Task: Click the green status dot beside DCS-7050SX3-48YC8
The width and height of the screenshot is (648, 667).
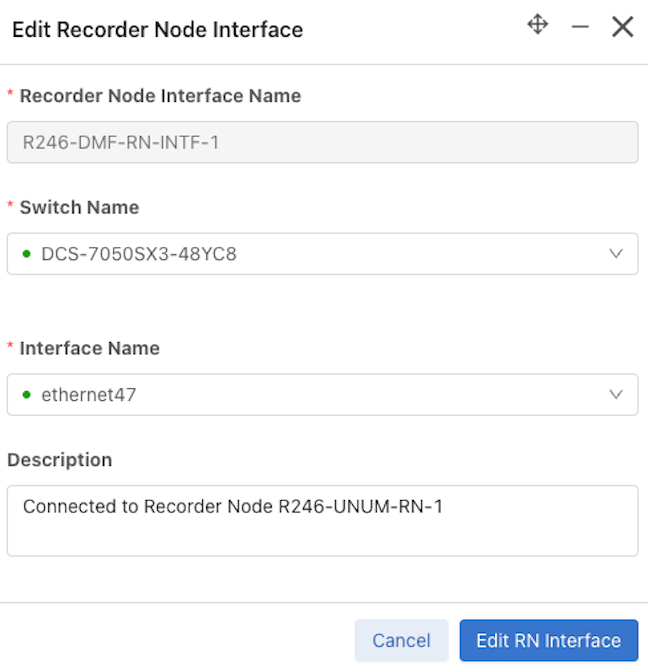Action: coord(26,254)
